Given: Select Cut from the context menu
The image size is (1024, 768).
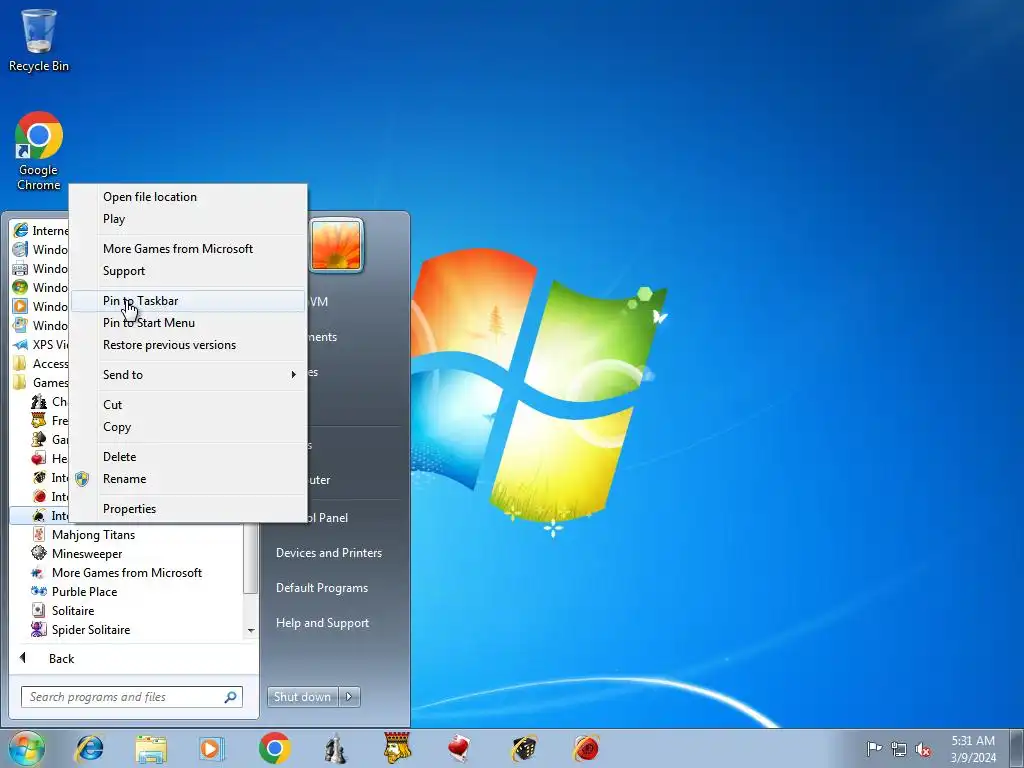Looking at the screenshot, I should click(188, 405).
